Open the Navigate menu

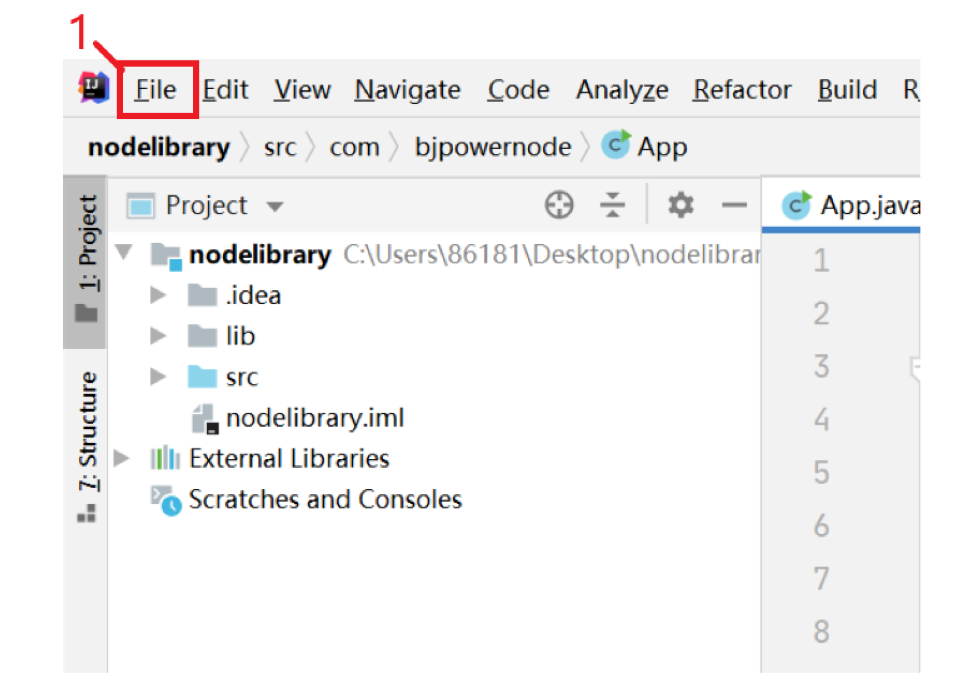407,90
